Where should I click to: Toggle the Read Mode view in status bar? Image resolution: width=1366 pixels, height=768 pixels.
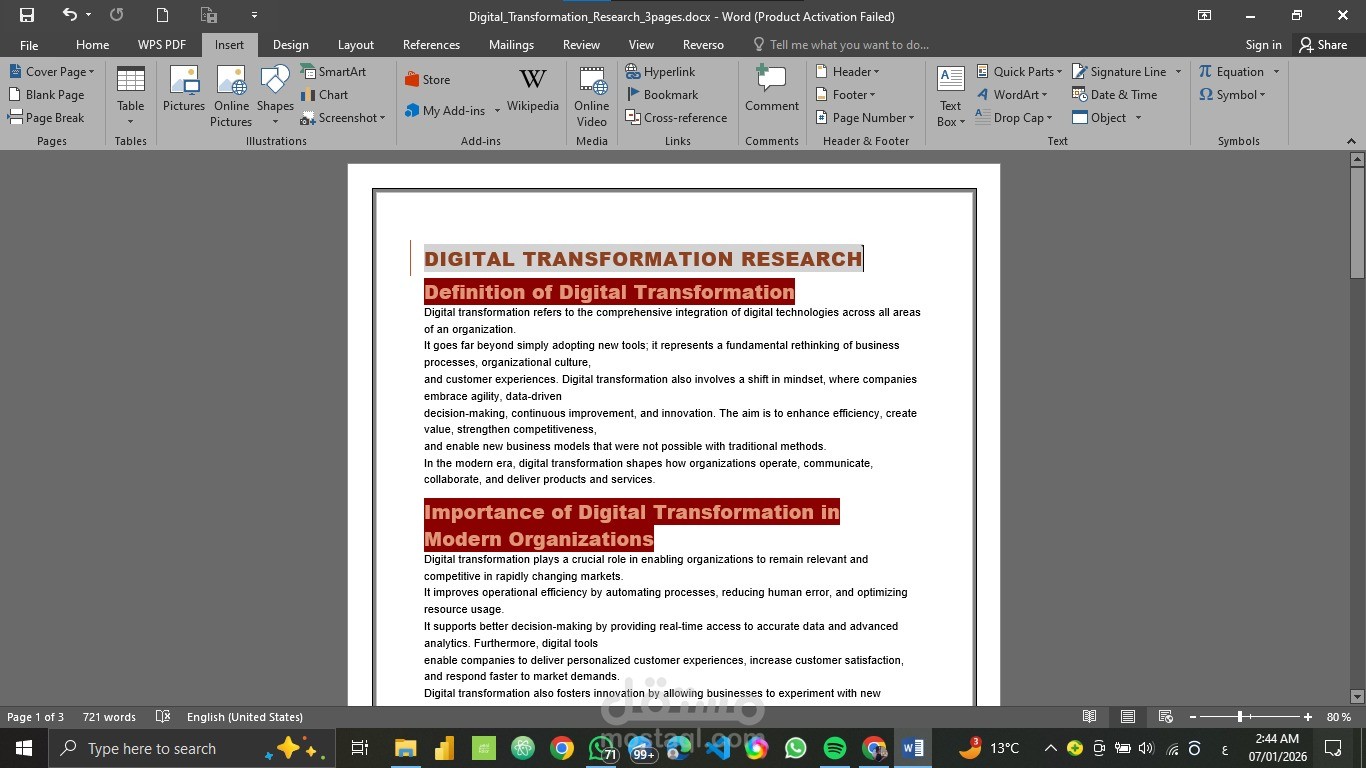(x=1089, y=717)
